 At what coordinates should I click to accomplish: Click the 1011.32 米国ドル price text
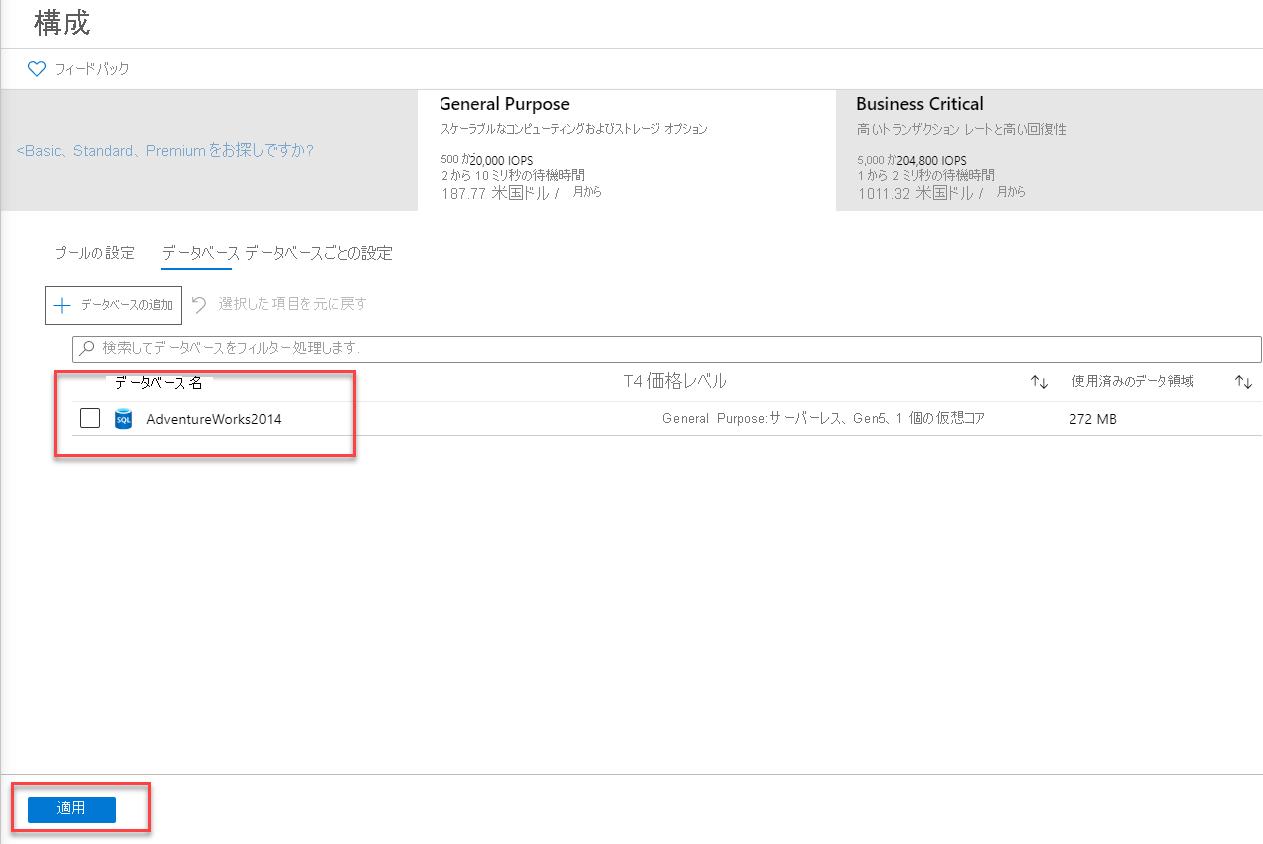920,193
